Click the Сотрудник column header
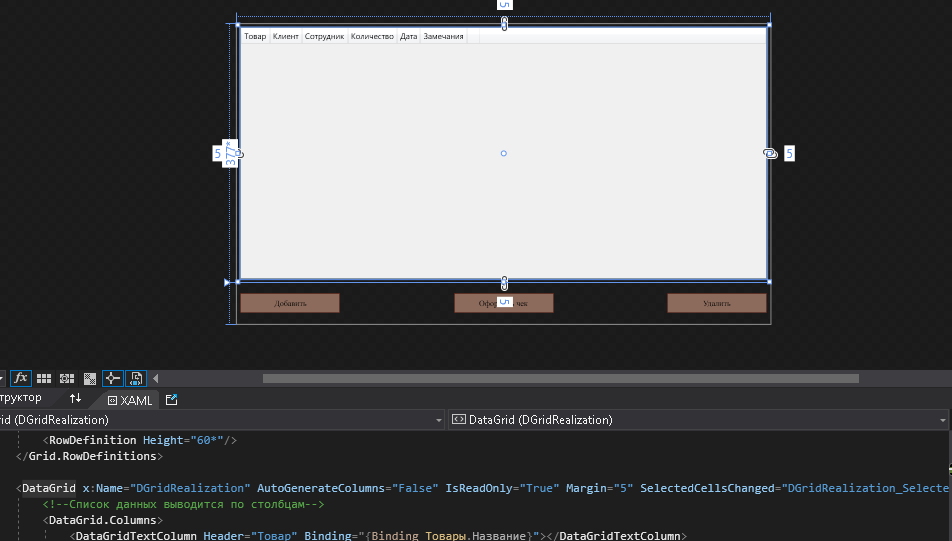Screen dimensions: 952x541 click(x=324, y=36)
